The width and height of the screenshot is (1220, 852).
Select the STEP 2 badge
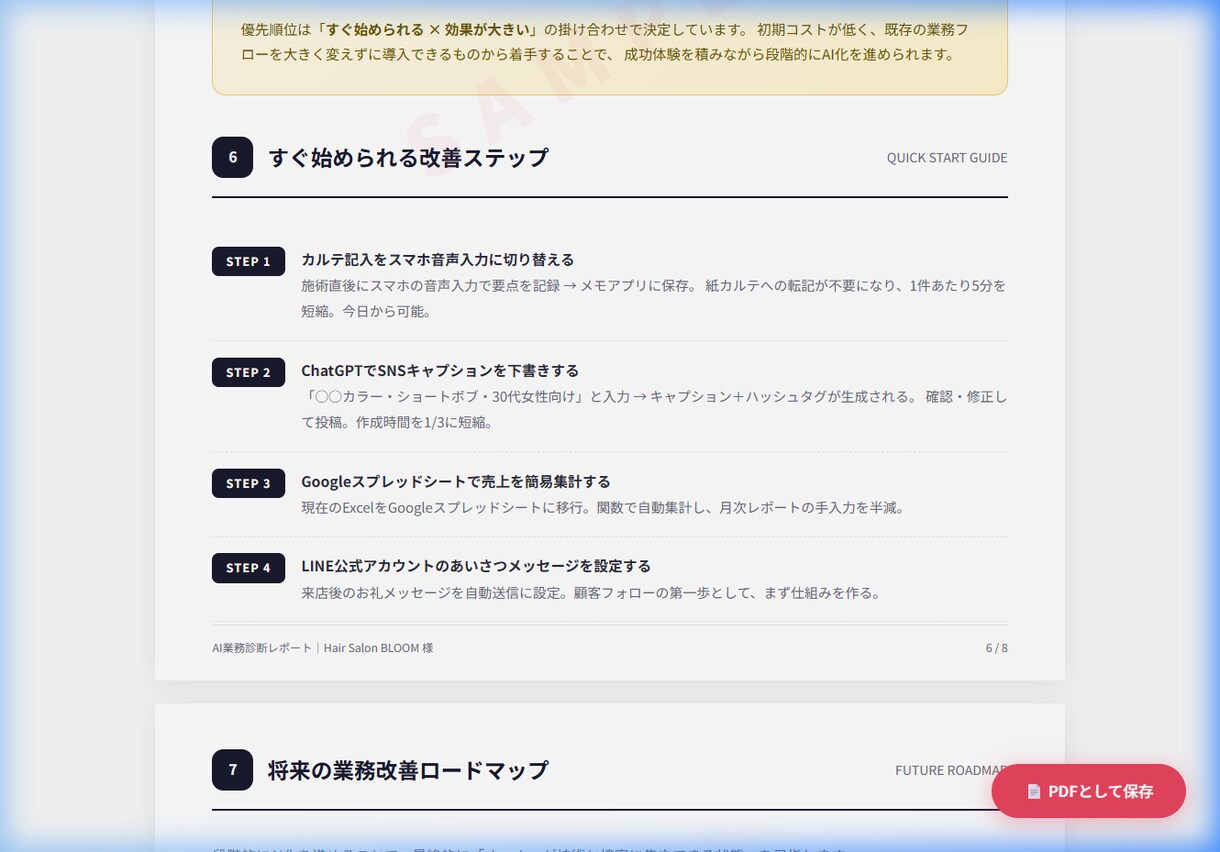248,372
